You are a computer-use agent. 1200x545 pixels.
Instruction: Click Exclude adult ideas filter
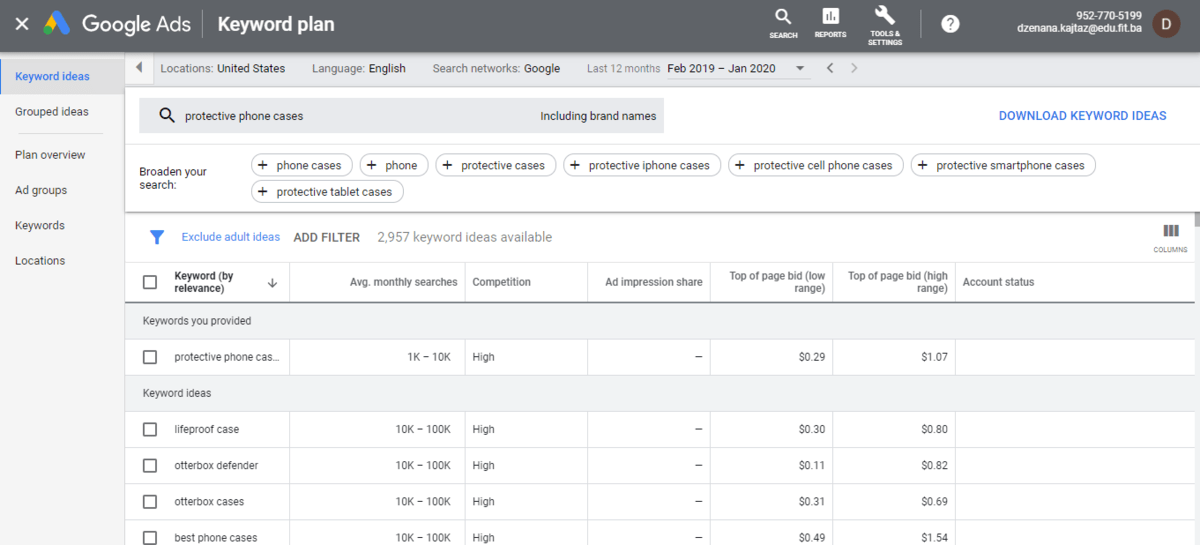point(231,237)
